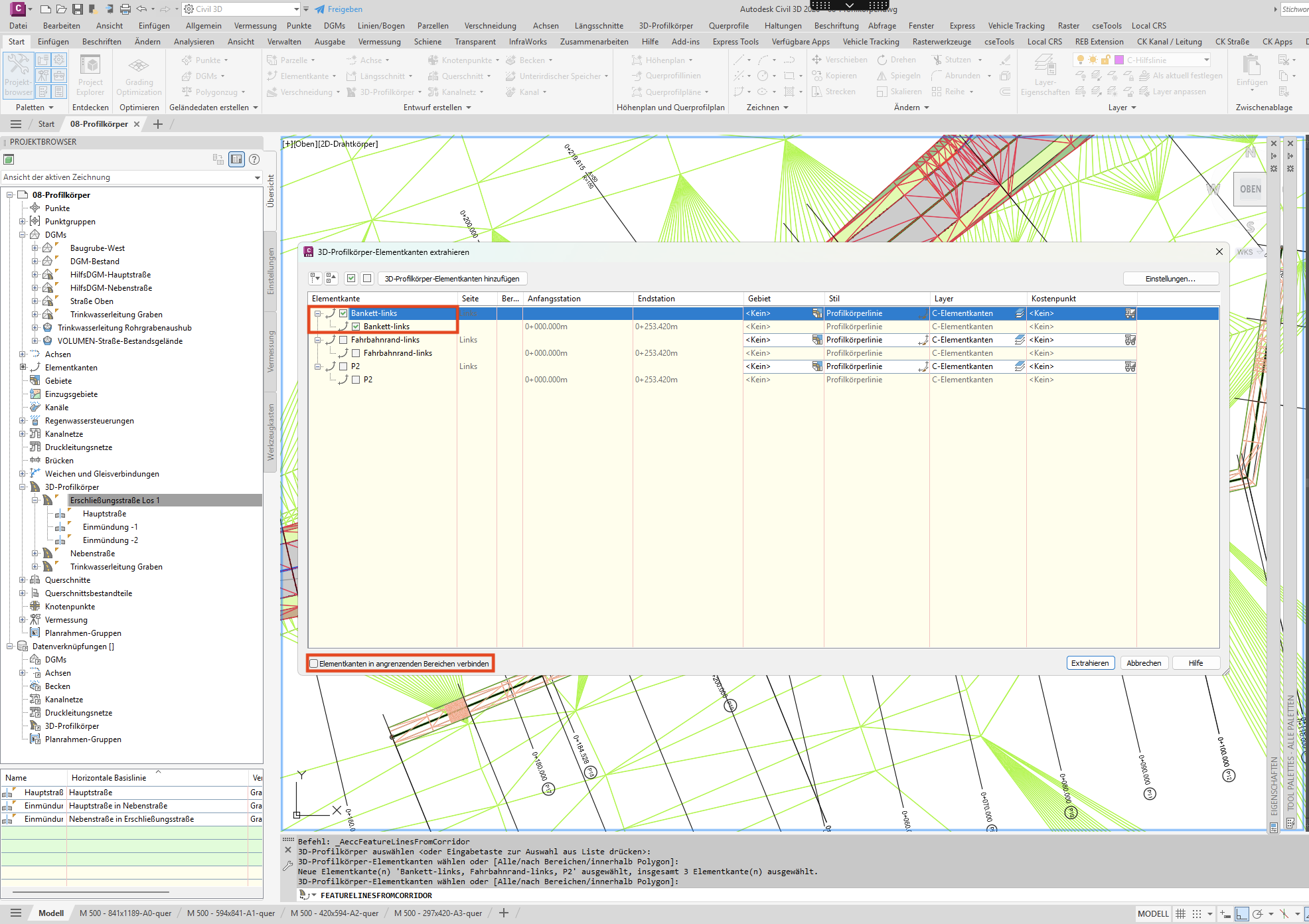Open the Gebiet picker icon in the Fahrbahnrand-links row

(x=817, y=340)
